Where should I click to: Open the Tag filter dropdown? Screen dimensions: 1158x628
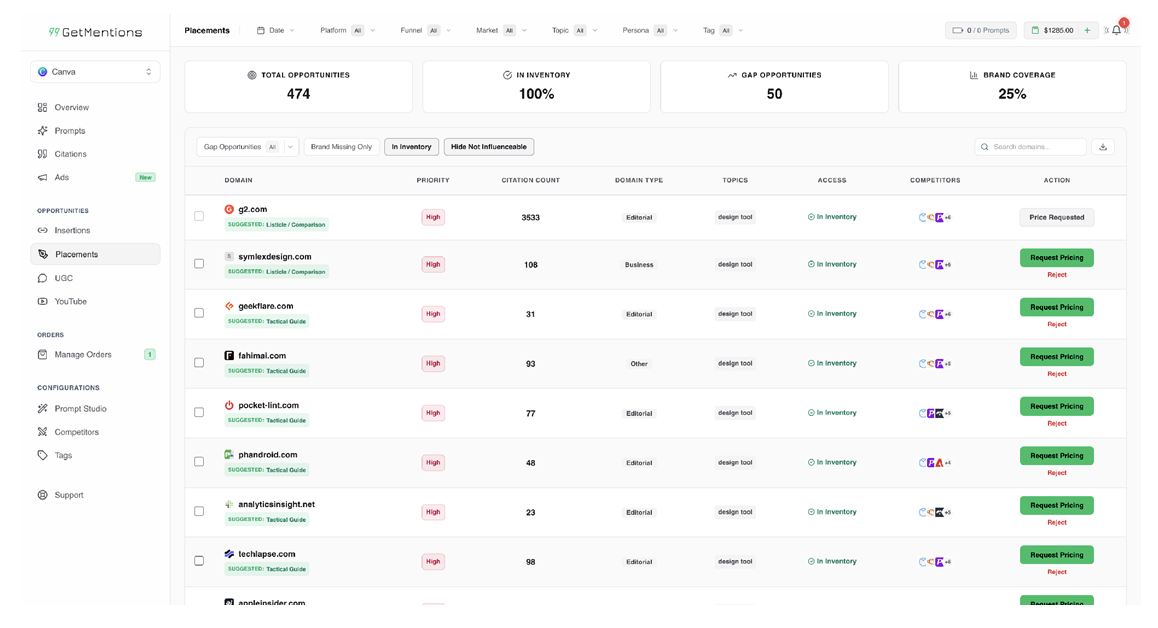[x=723, y=30]
